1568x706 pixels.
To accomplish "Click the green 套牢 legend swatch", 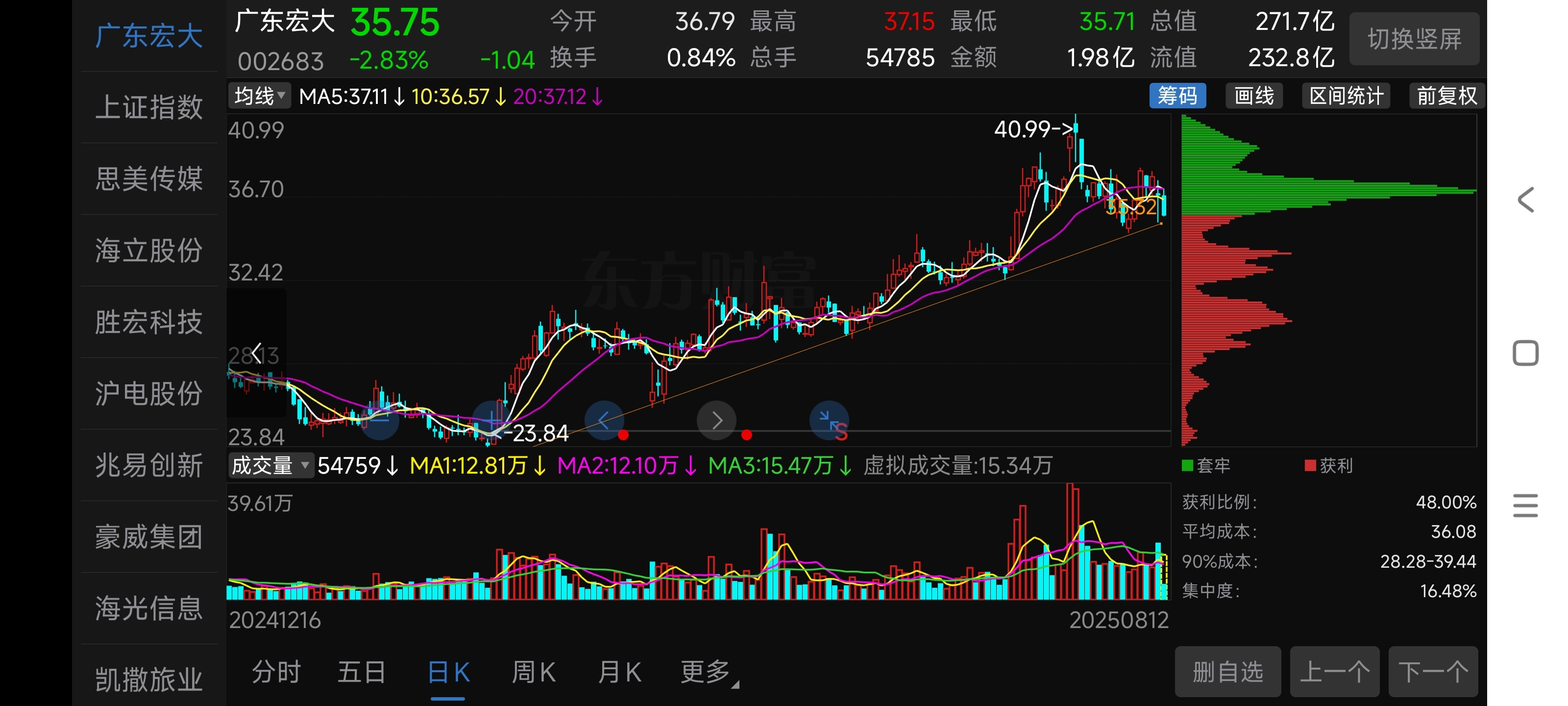I will (1187, 465).
